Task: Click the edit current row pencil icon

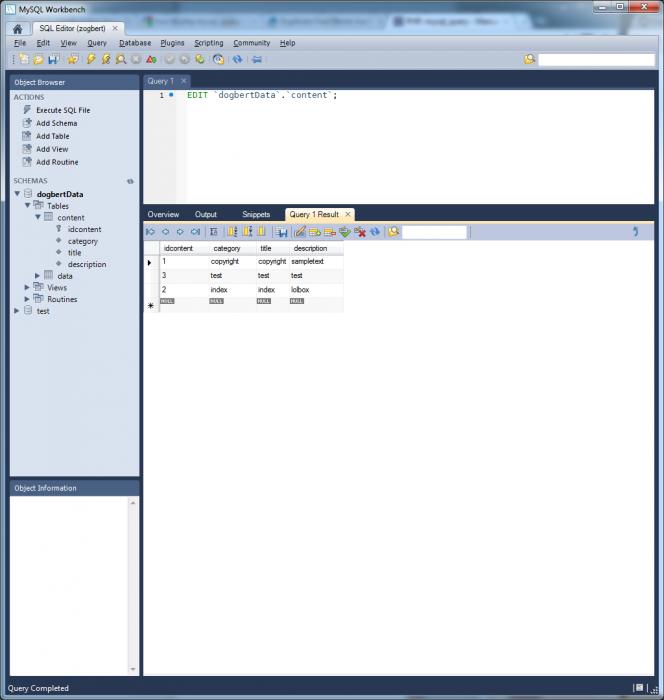Action: [x=300, y=232]
